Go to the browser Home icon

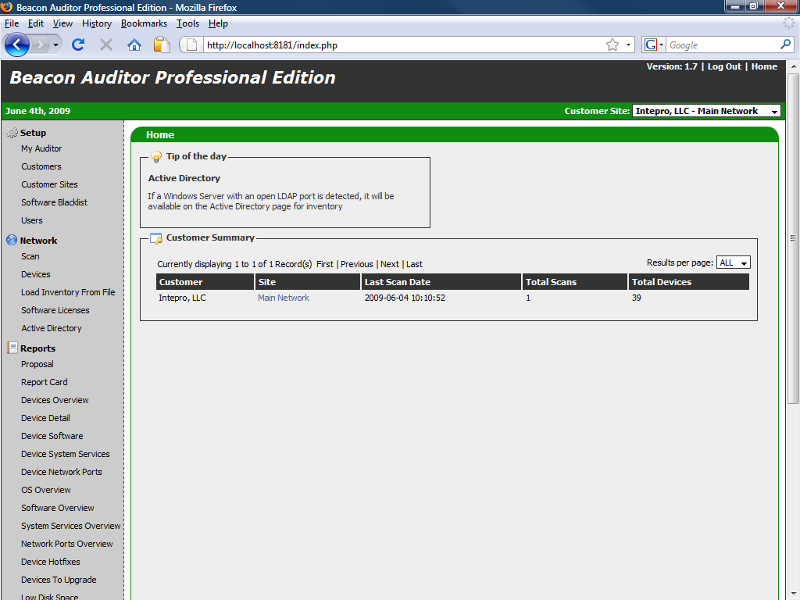pos(134,45)
